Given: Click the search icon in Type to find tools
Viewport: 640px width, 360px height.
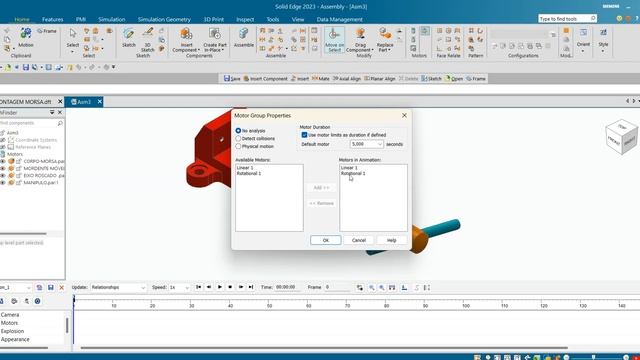Looking at the screenshot, I should 593,18.
